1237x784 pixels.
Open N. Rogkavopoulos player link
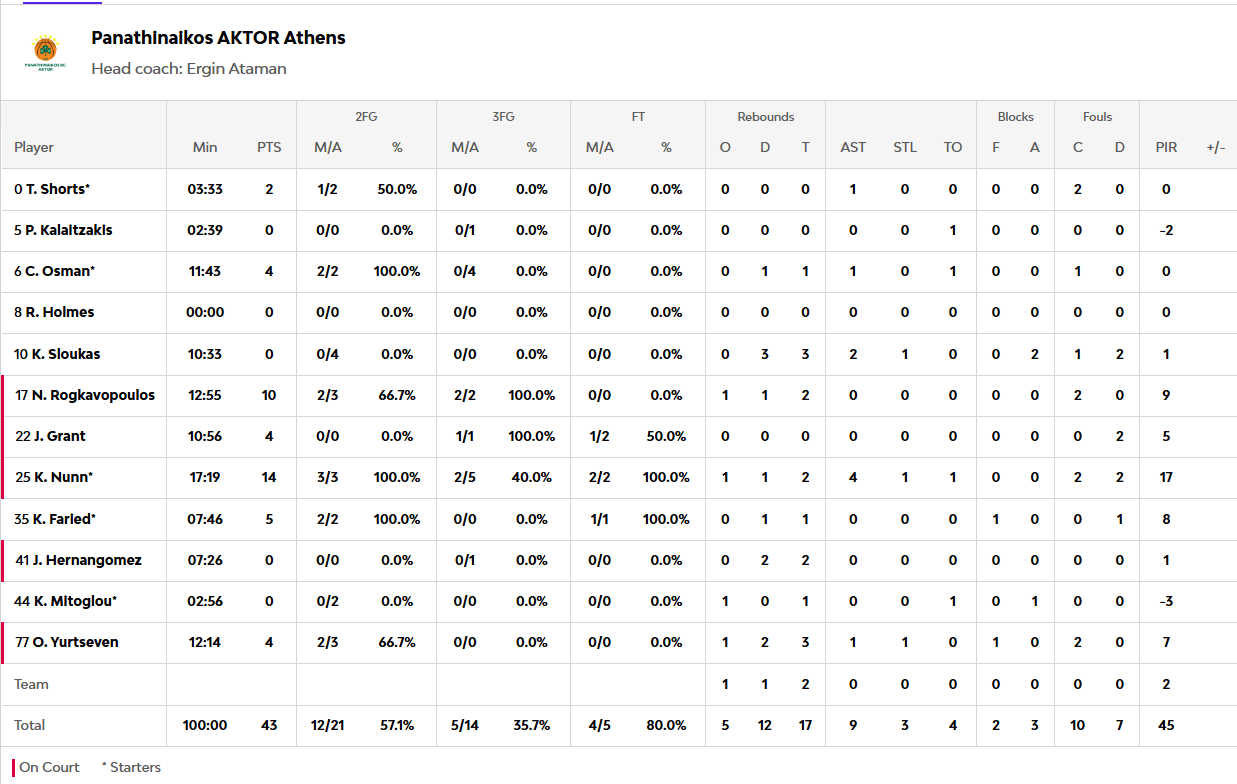point(93,395)
